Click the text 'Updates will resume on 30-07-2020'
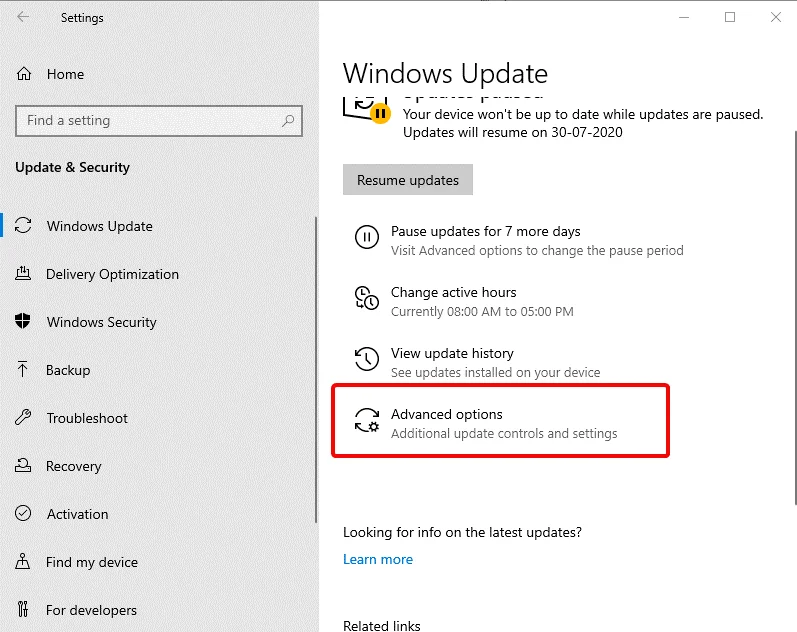Viewport: 797px width, 632px height. pyautogui.click(x=512, y=132)
